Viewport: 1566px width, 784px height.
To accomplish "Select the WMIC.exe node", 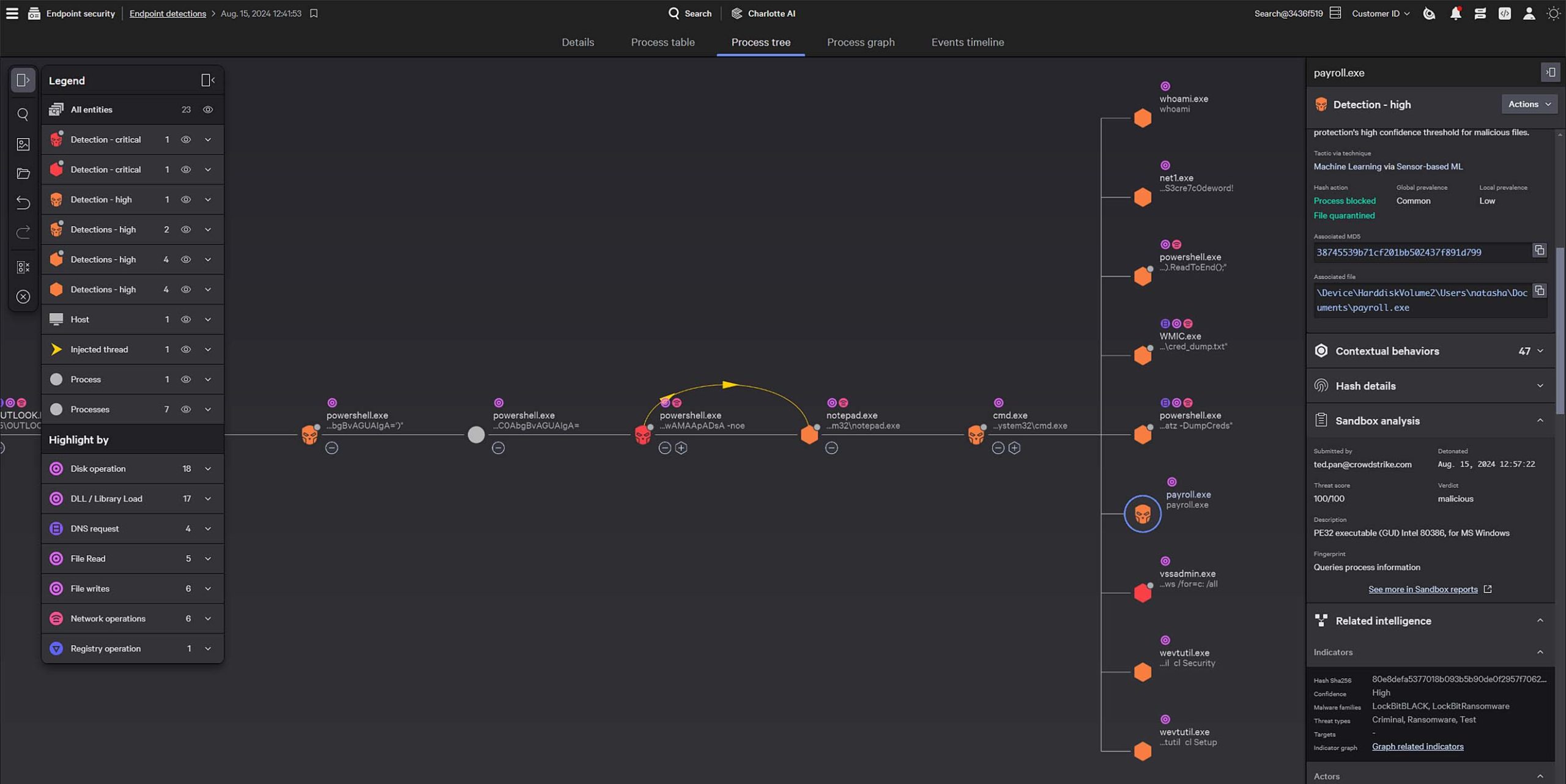I will [1142, 355].
